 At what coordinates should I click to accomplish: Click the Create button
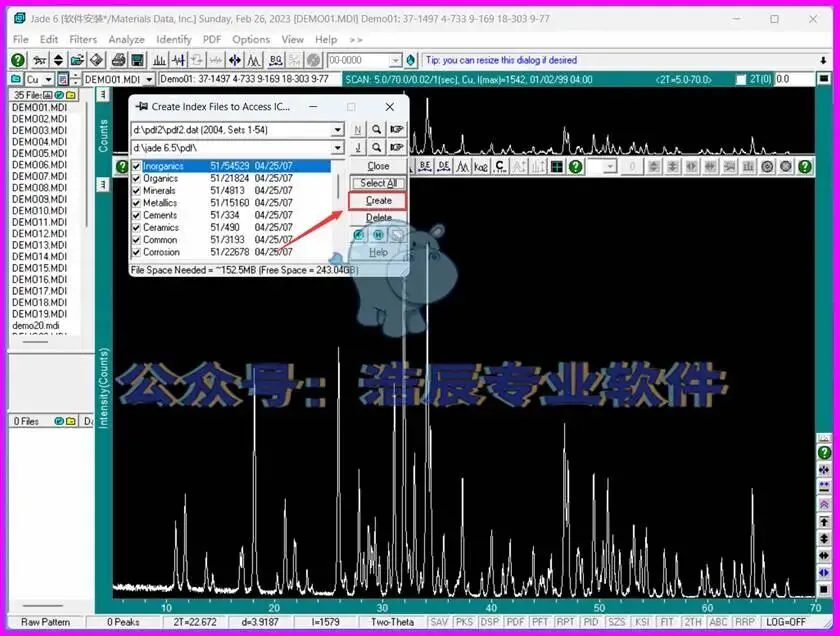(x=378, y=200)
